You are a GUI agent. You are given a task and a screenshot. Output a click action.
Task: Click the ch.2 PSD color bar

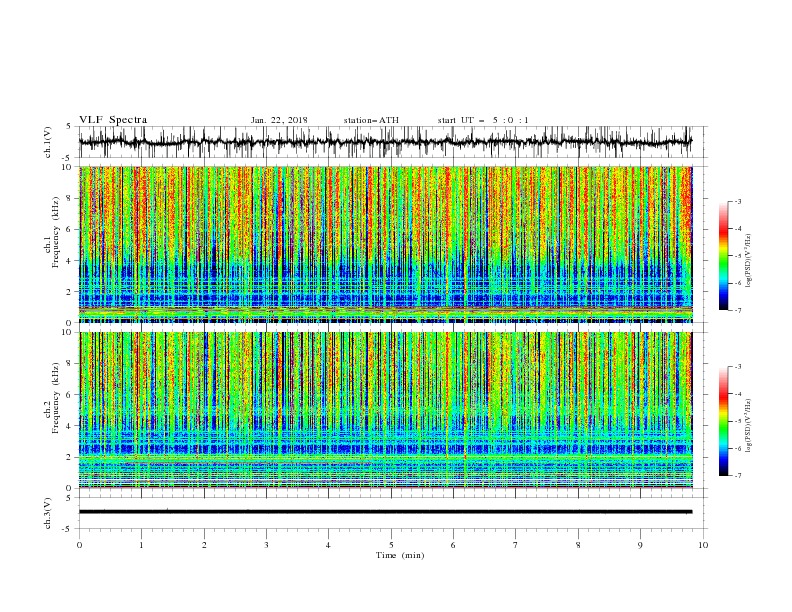(723, 421)
